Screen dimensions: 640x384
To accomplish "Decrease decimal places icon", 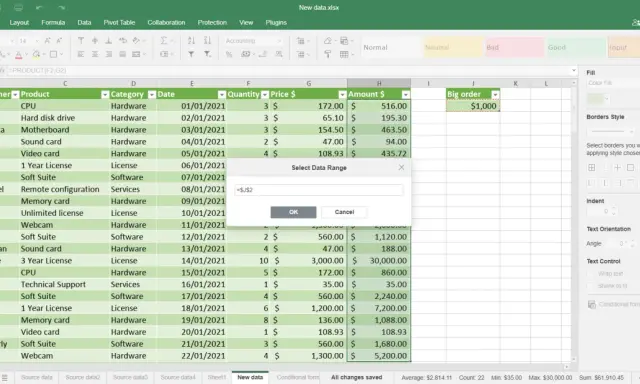I will click(263, 54).
